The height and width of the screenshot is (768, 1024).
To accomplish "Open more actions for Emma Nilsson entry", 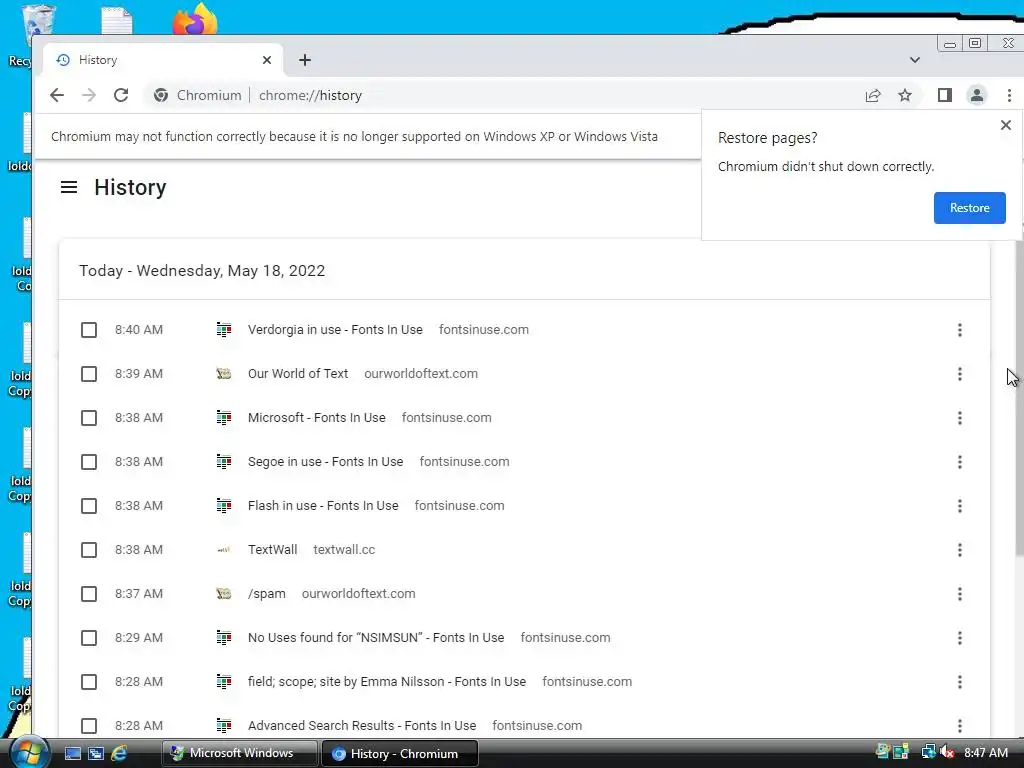I will point(959,682).
